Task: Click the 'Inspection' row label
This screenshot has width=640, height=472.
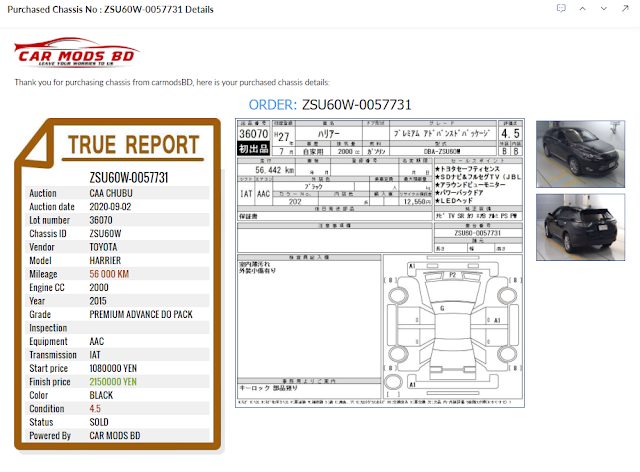Action: 48,328
